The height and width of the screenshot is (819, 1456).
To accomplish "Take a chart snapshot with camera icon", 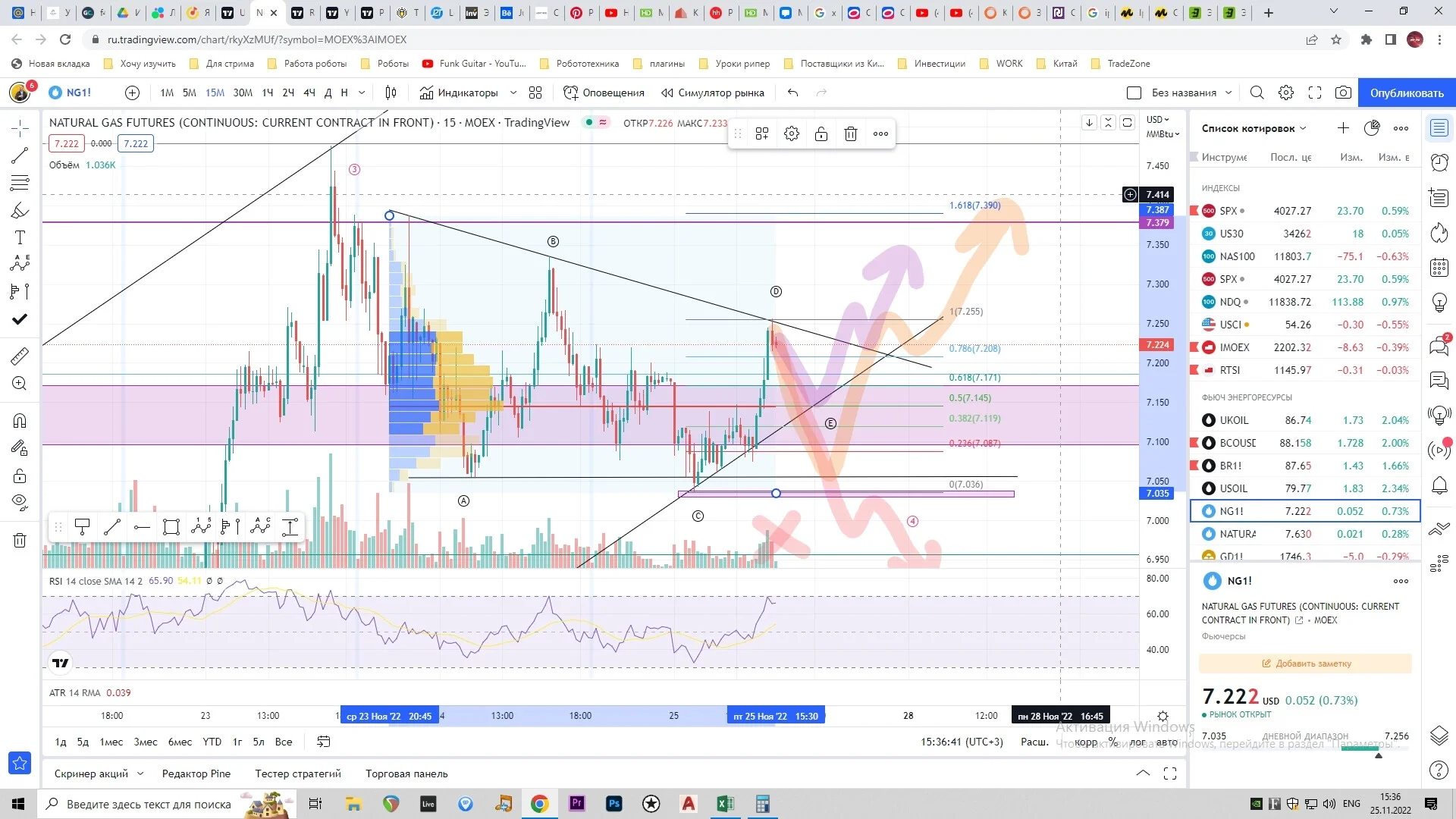I will [1343, 93].
